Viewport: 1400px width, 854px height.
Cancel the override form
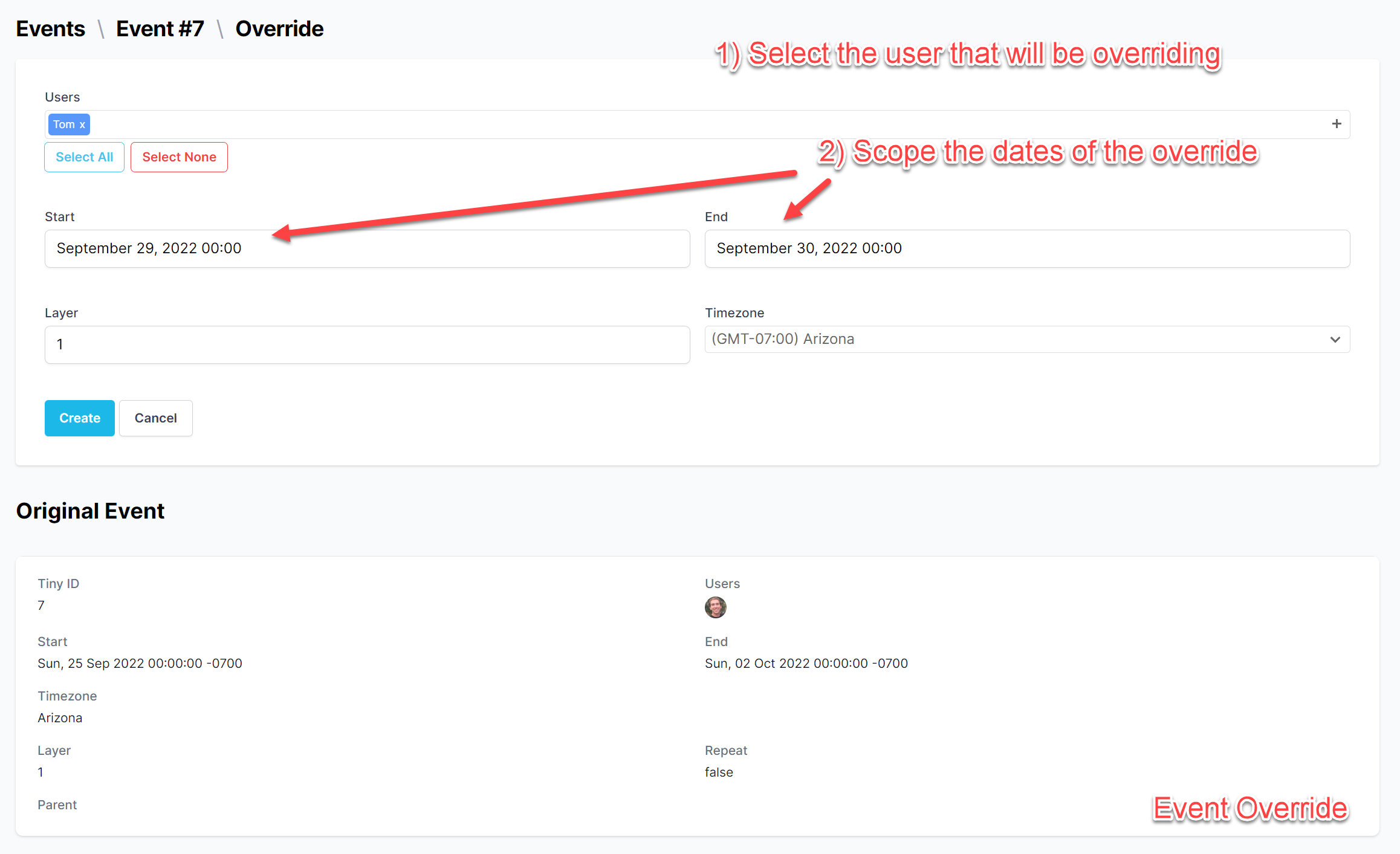click(155, 418)
